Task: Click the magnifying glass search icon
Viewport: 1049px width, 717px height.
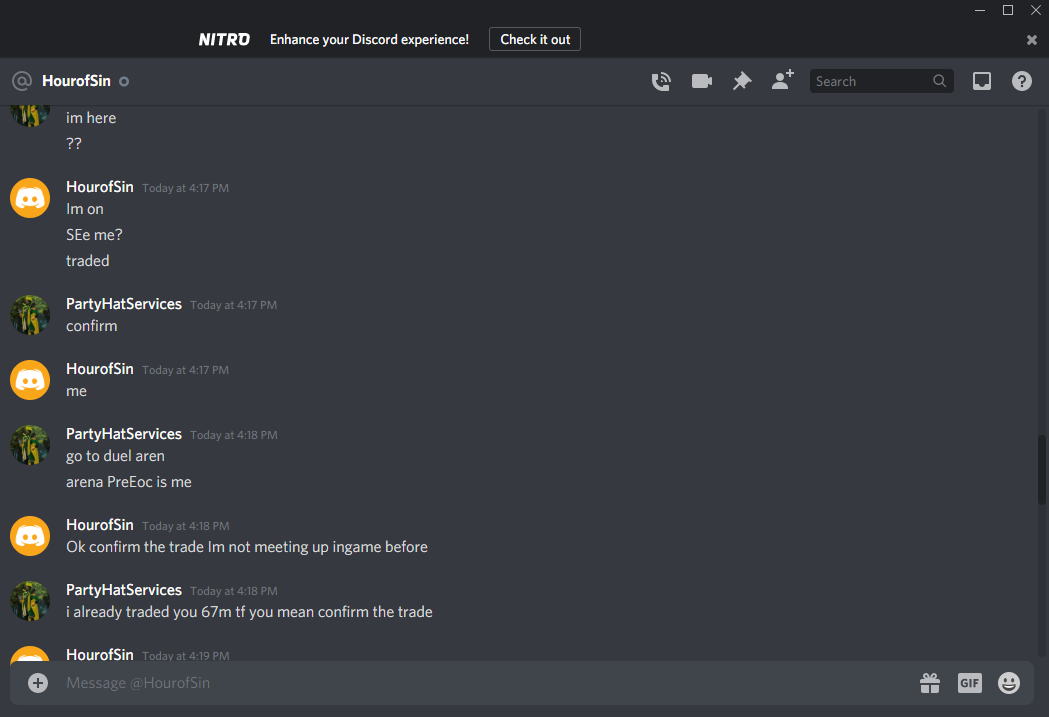Action: tap(939, 81)
